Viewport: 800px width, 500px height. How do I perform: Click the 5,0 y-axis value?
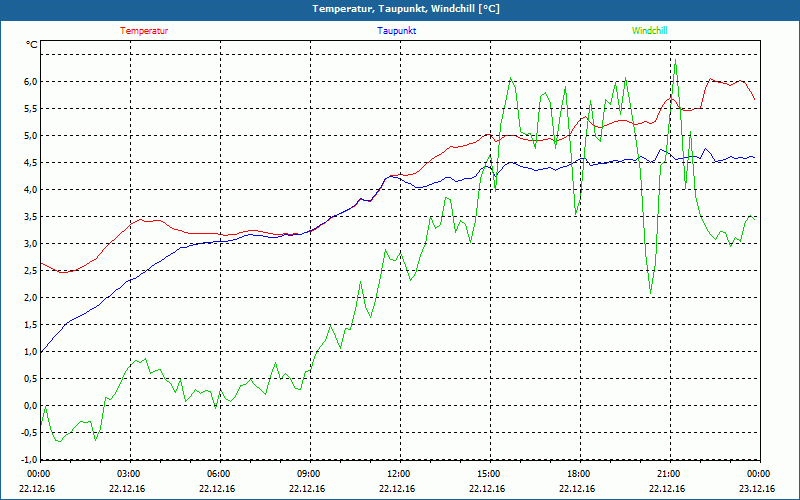[x=31, y=136]
